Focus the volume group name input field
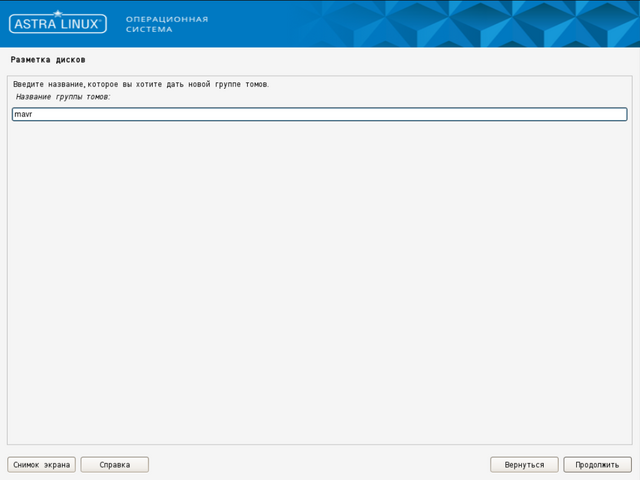Viewport: 640px width, 480px height. 320,114
